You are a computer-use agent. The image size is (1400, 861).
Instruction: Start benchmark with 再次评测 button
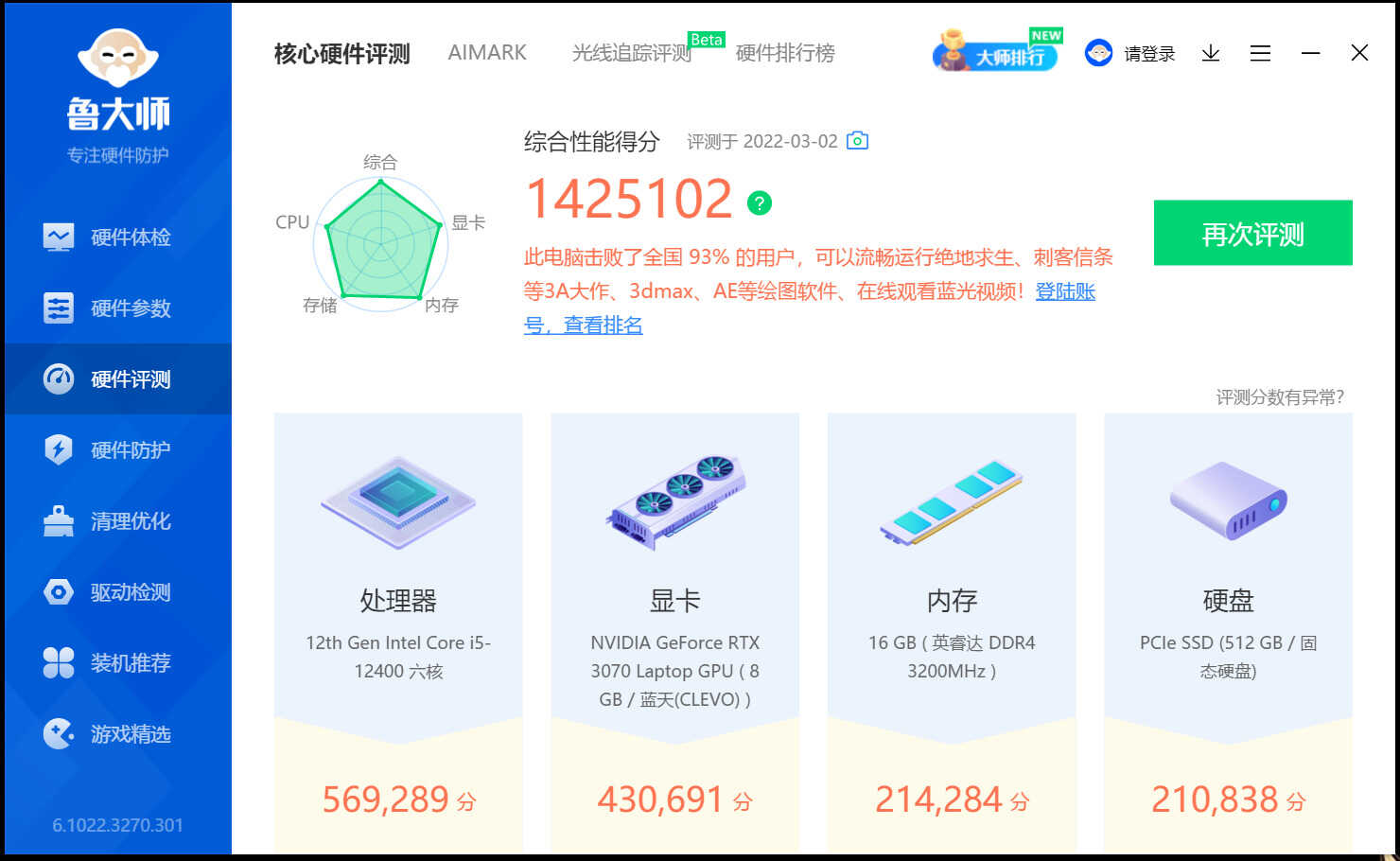tap(1252, 233)
